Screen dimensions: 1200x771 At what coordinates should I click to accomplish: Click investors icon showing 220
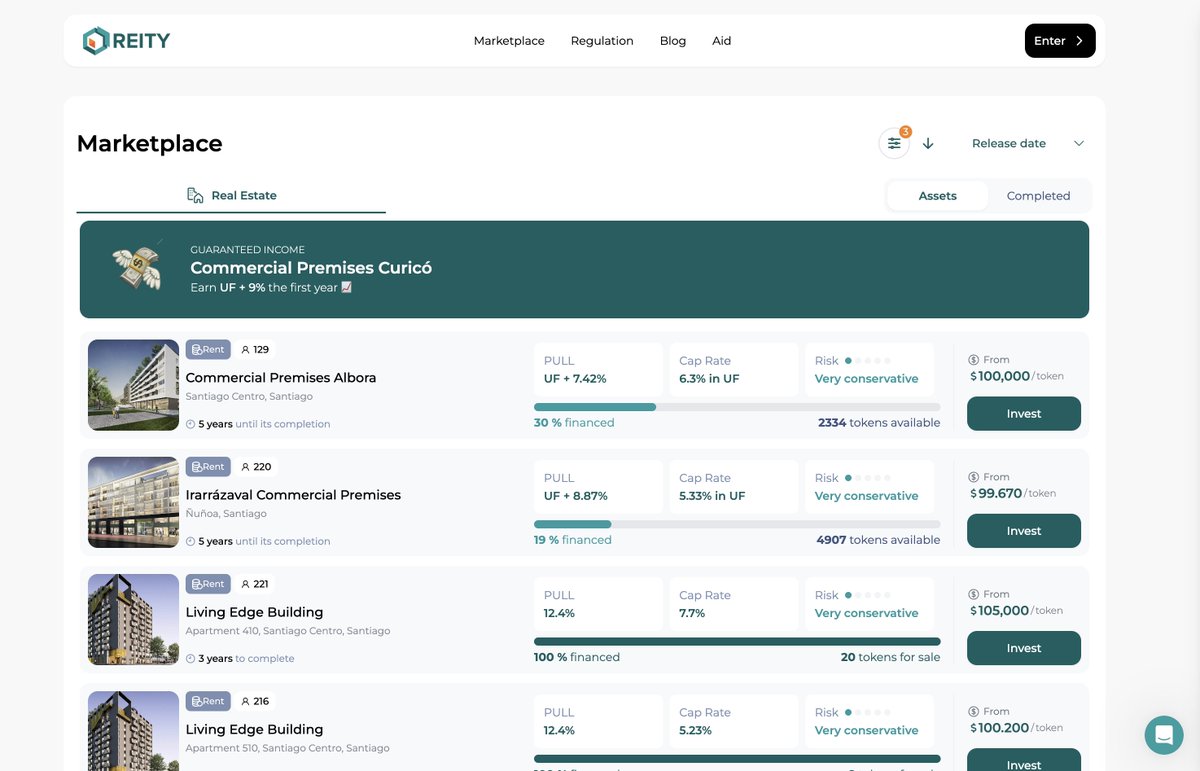[246, 467]
